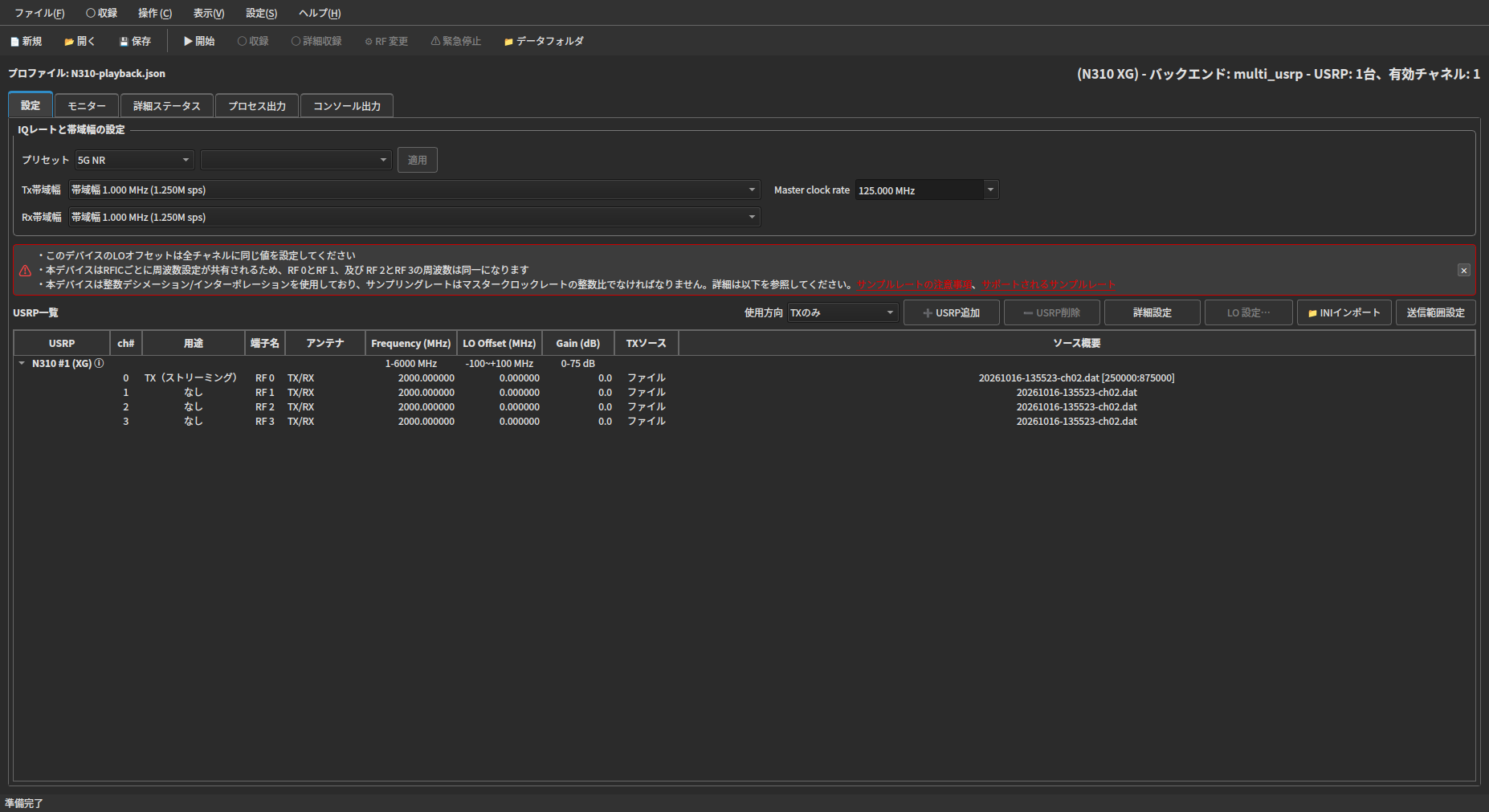Open 詳細設定 advanced settings

coord(1152,312)
